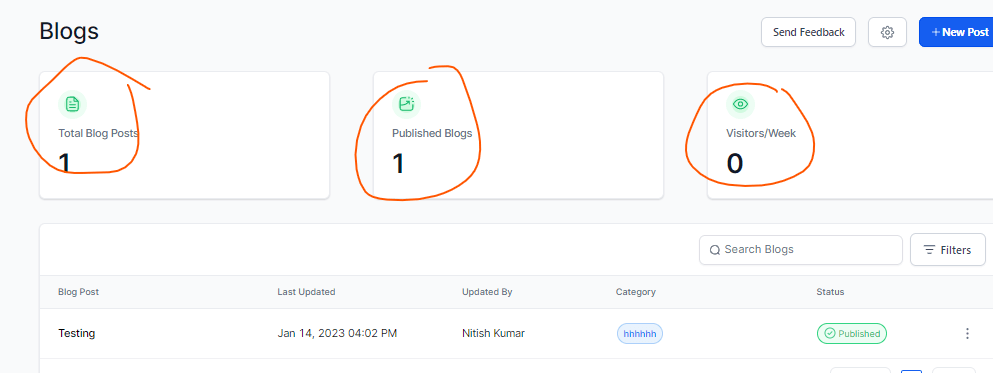Select the Visitors/Week stat card
Image resolution: width=993 pixels, height=373 pixels.
pyautogui.click(x=850, y=135)
